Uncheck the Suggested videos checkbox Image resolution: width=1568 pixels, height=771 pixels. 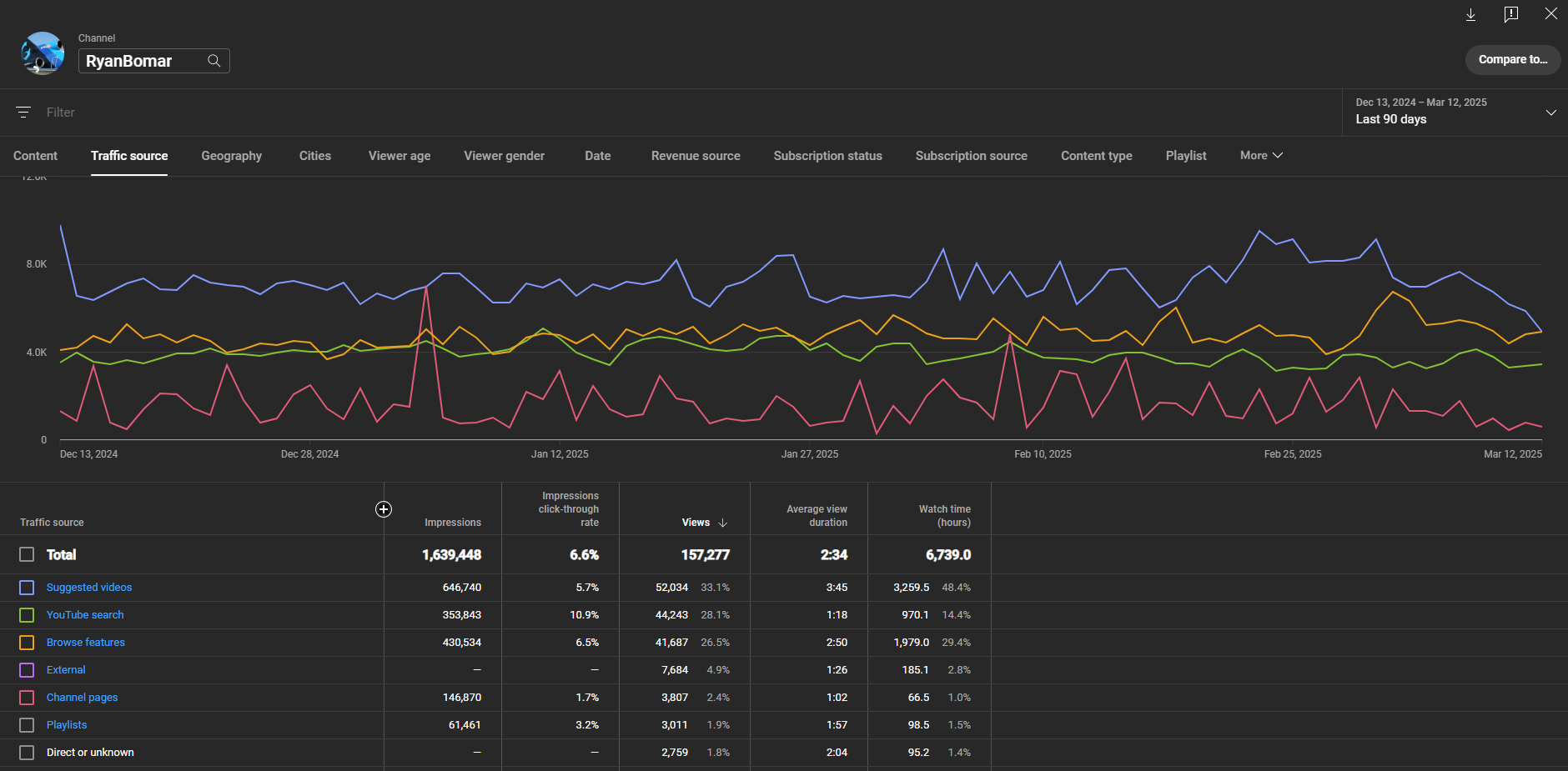pos(27,588)
